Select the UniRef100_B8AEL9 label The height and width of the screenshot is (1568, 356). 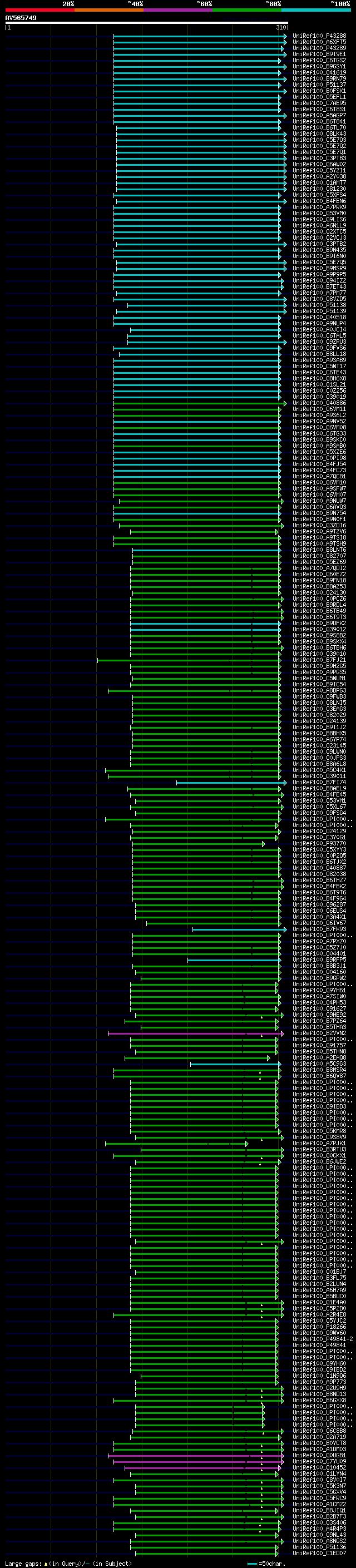(x=319, y=788)
